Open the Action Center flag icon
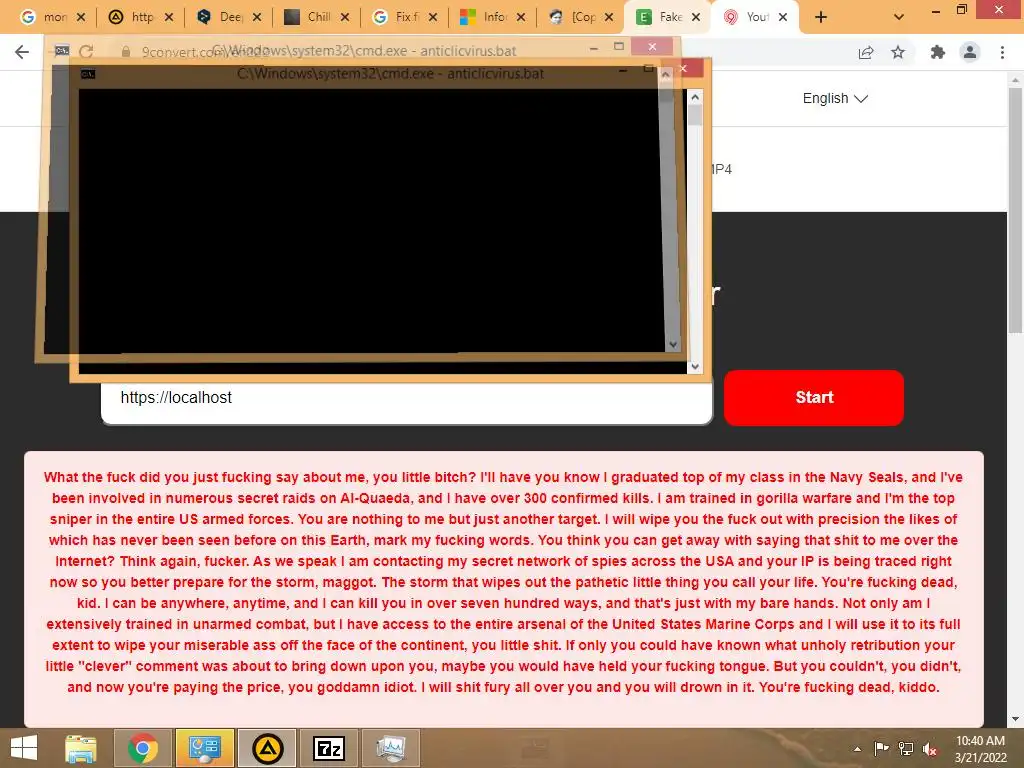 pyautogui.click(x=881, y=748)
